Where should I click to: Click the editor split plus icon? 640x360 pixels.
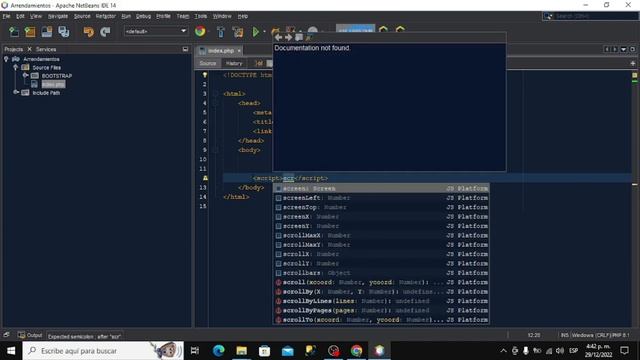point(633,63)
